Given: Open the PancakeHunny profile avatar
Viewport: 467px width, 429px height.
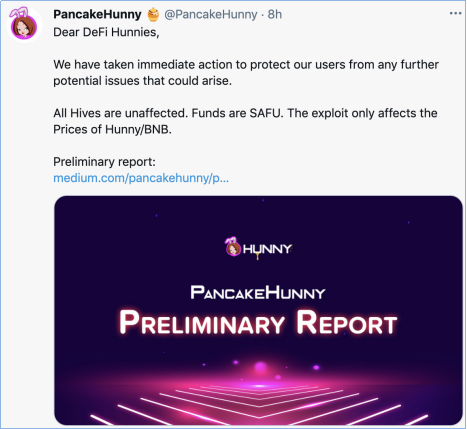Looking at the screenshot, I should [x=24, y=25].
